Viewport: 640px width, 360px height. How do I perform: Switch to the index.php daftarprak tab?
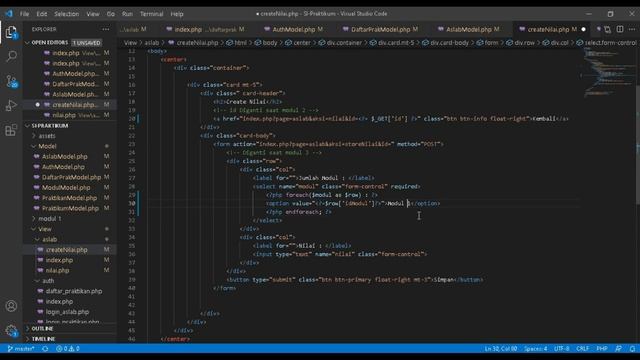point(205,29)
